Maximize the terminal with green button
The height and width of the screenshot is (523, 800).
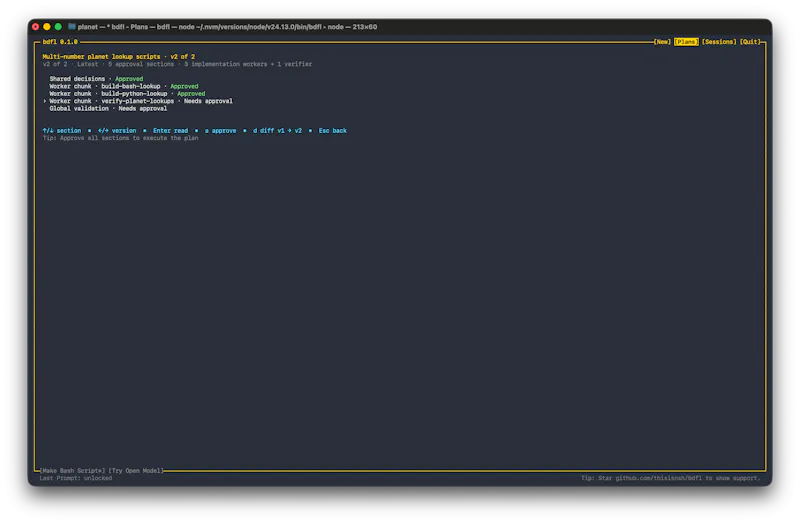[58, 27]
